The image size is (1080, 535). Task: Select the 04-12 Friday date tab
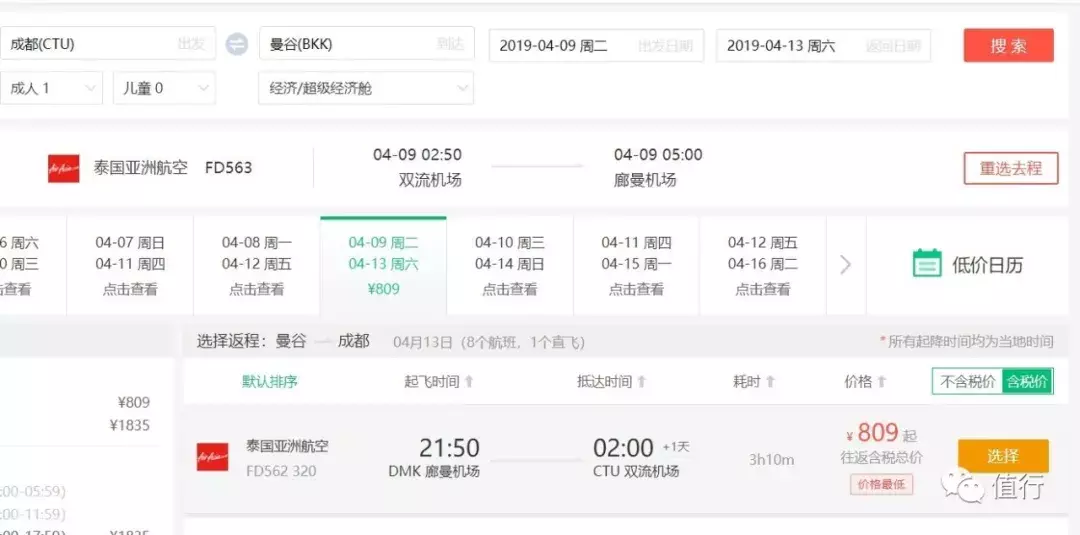point(762,265)
